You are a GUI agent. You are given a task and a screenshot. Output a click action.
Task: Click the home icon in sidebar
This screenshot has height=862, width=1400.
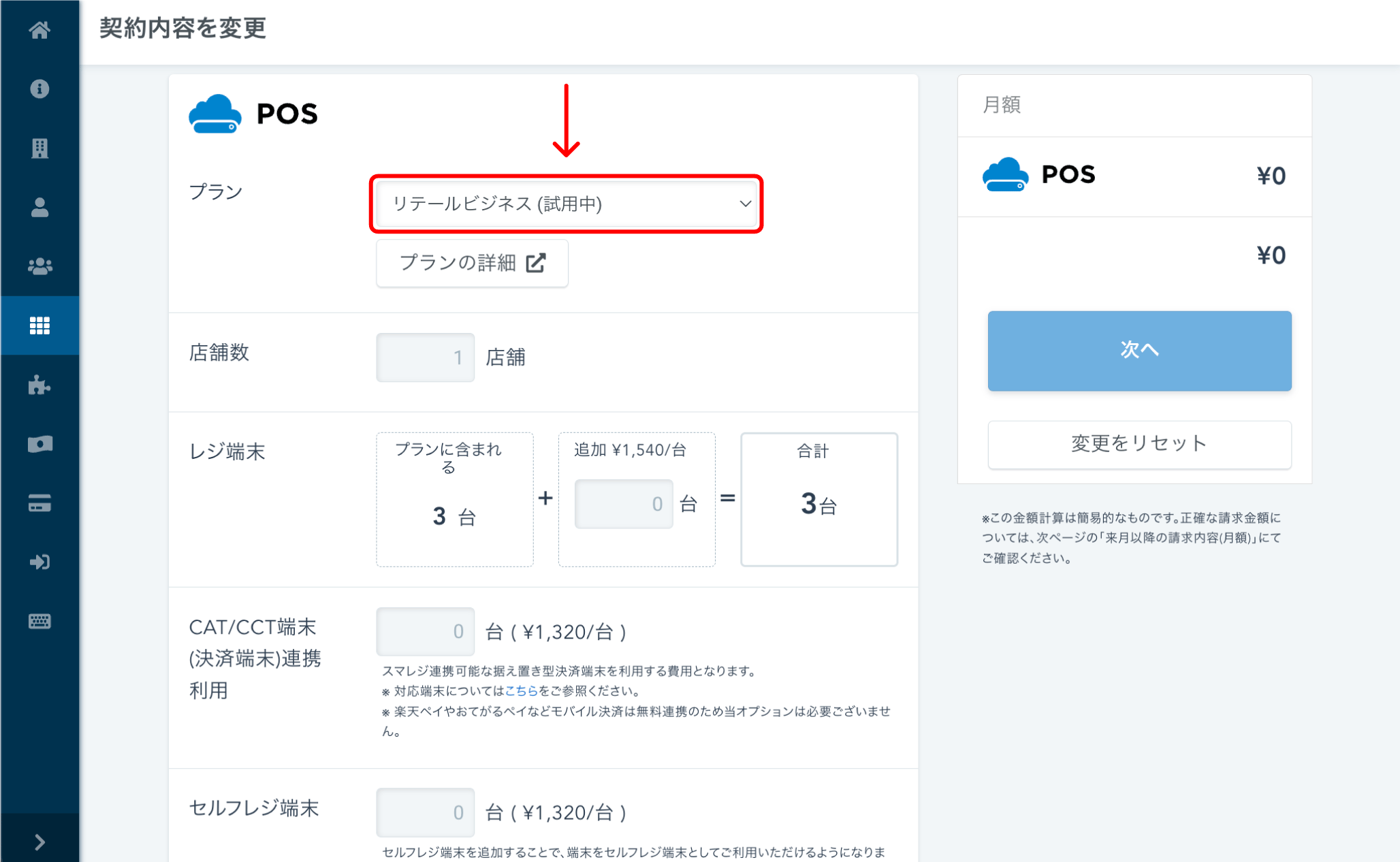pos(39,30)
